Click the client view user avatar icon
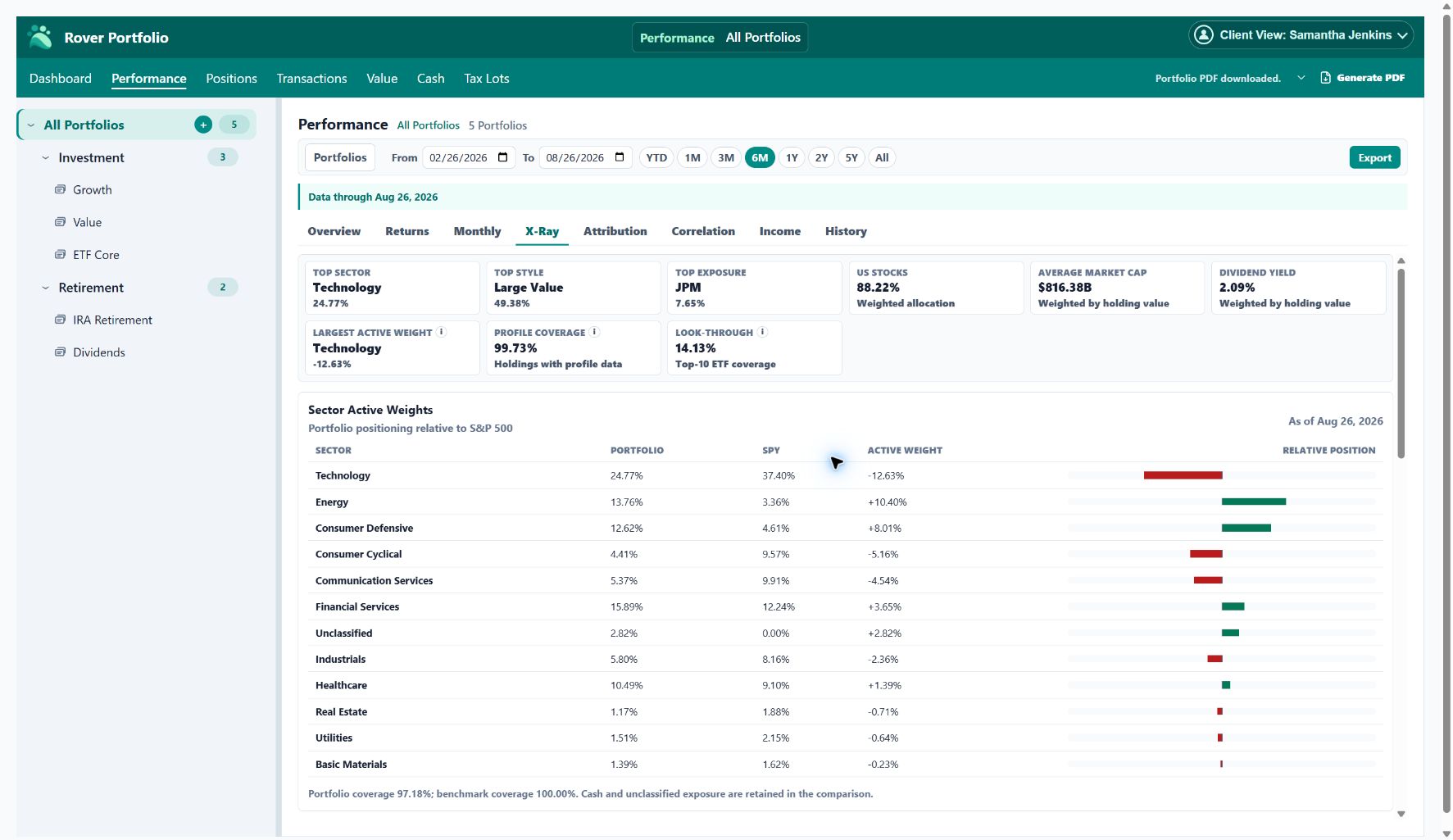 [1203, 35]
